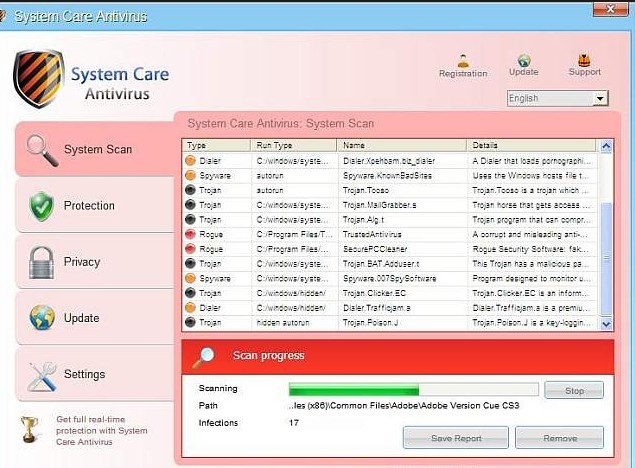This screenshot has height=468, width=635.
Task: Click orange icon of Dialer.Xpehbam.biz_dialer row
Action: pyautogui.click(x=190, y=160)
